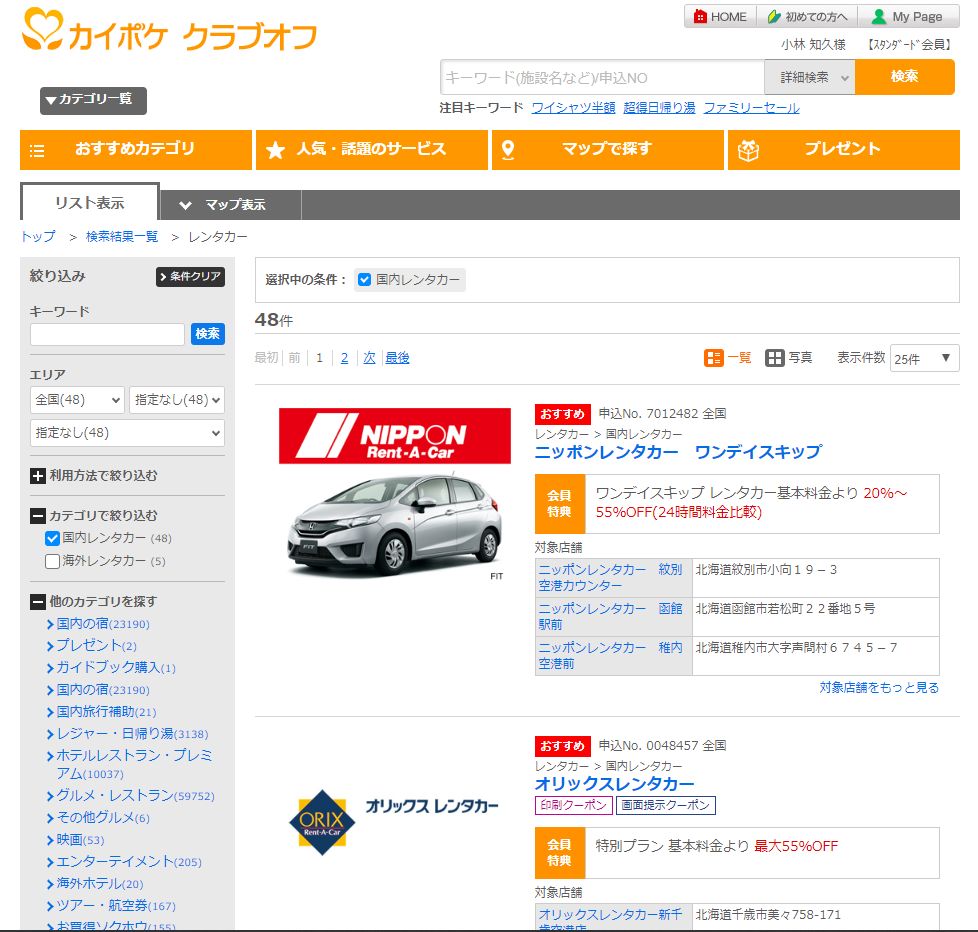Click the orange 検索 button in header
This screenshot has width=978, height=932.
pyautogui.click(x=904, y=77)
